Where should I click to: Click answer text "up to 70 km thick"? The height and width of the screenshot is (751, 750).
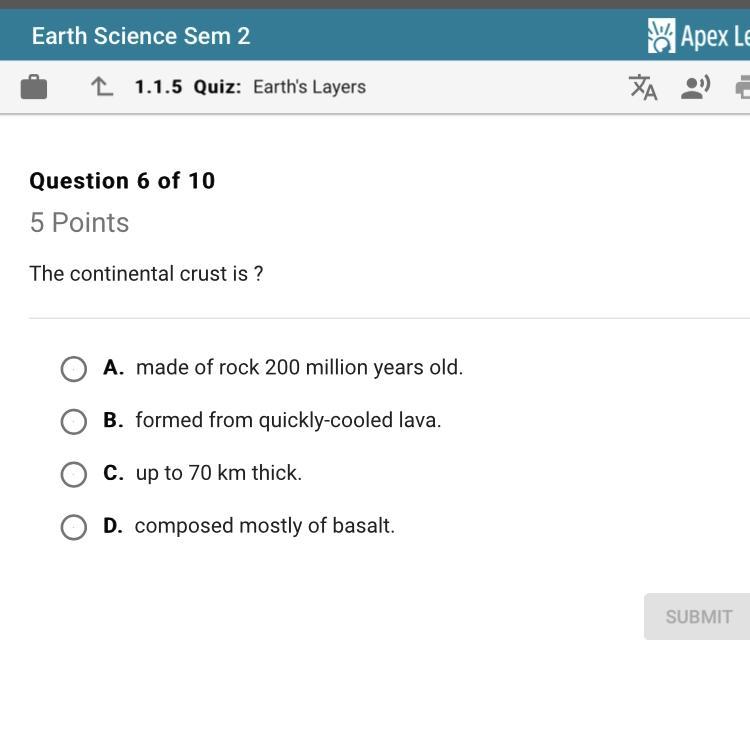click(x=218, y=473)
